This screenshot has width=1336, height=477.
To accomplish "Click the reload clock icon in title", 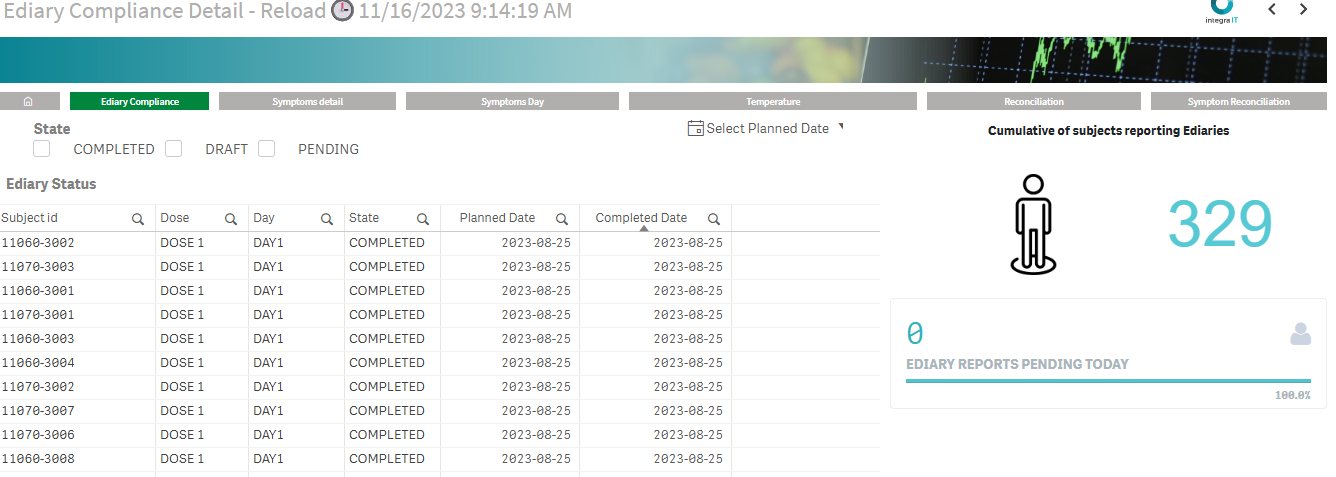I will click(342, 11).
